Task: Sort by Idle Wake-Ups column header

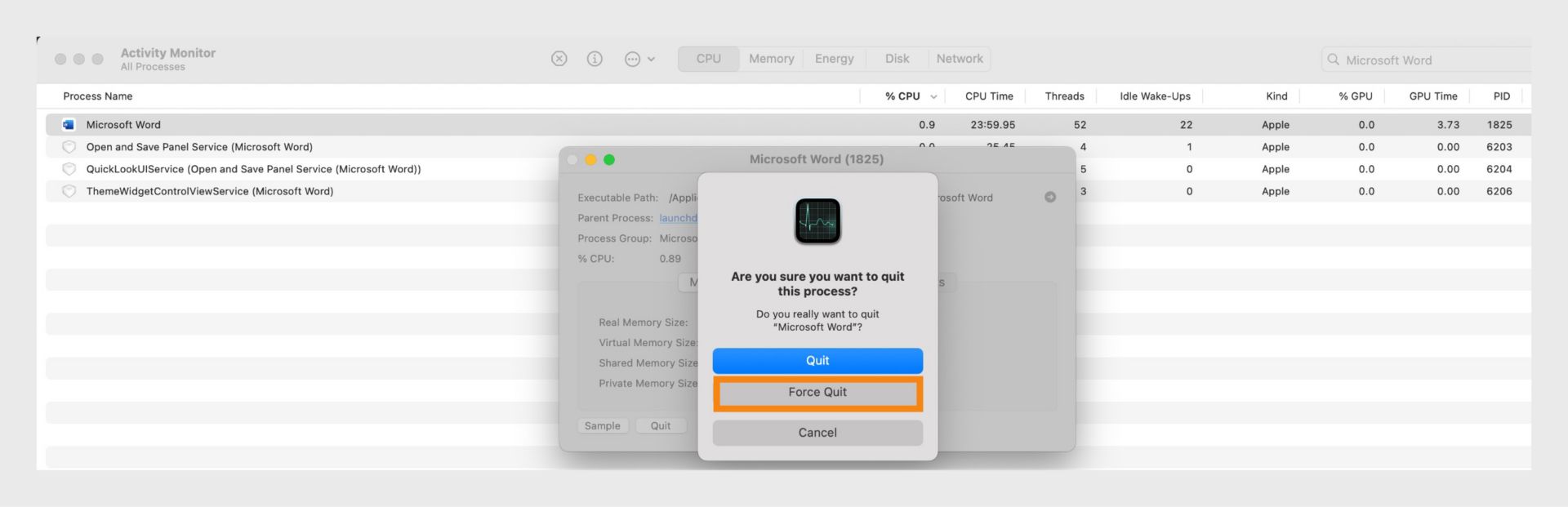Action: coord(1155,96)
